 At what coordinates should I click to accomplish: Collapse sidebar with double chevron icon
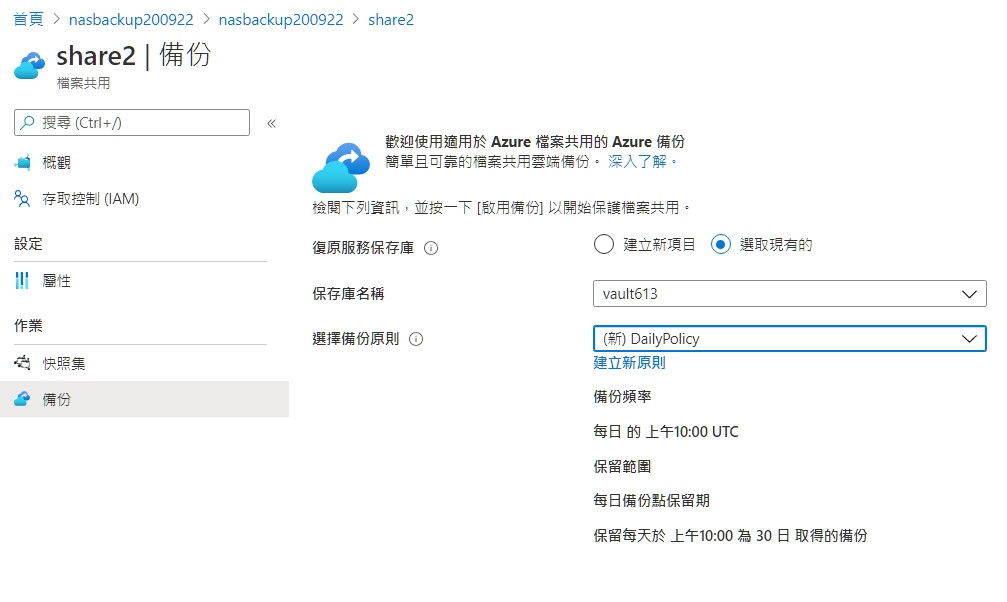(272, 123)
